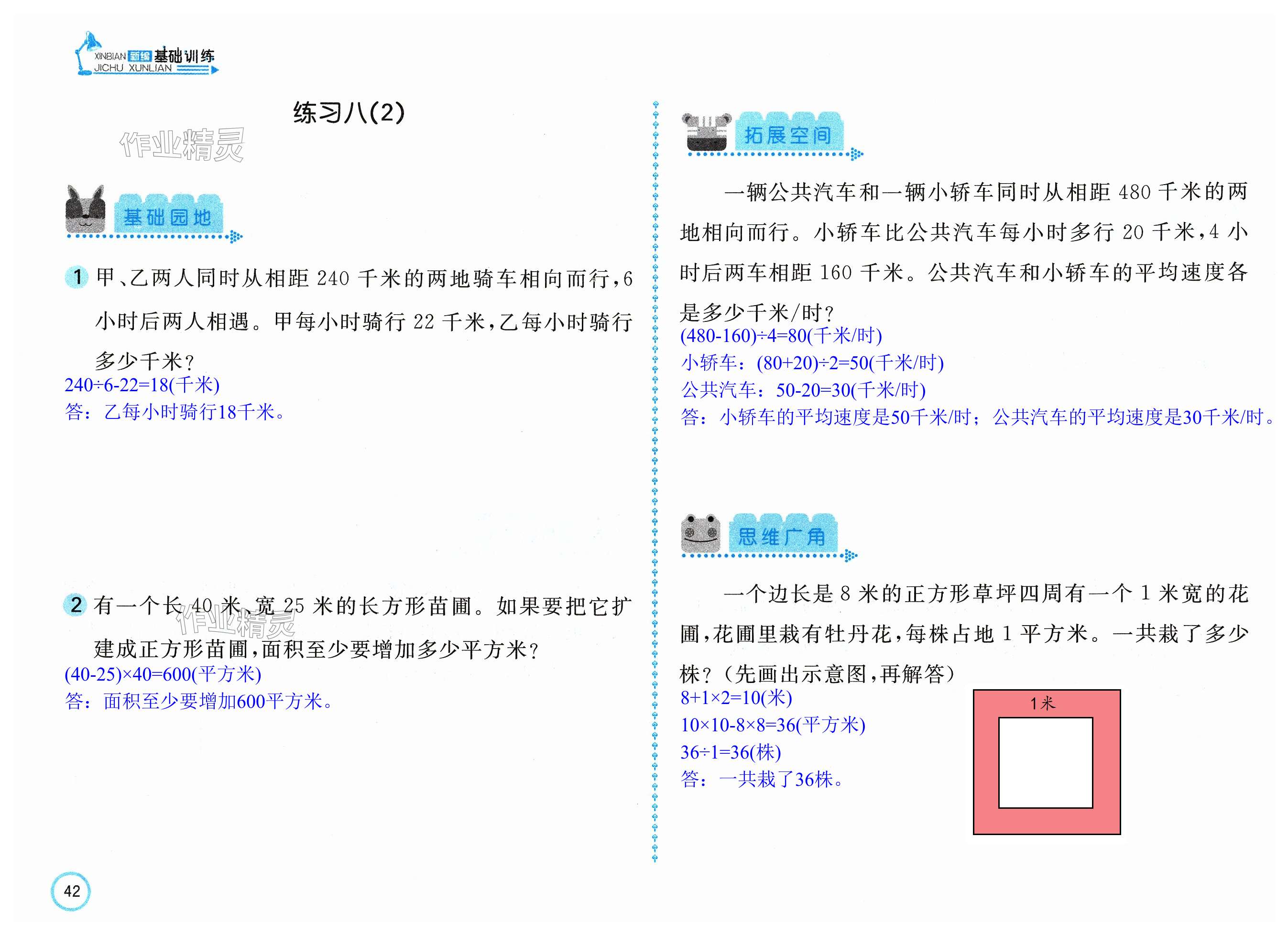Click the zebra mascot beside 拓展空间
The height and width of the screenshot is (936, 1288).
pyautogui.click(x=707, y=132)
